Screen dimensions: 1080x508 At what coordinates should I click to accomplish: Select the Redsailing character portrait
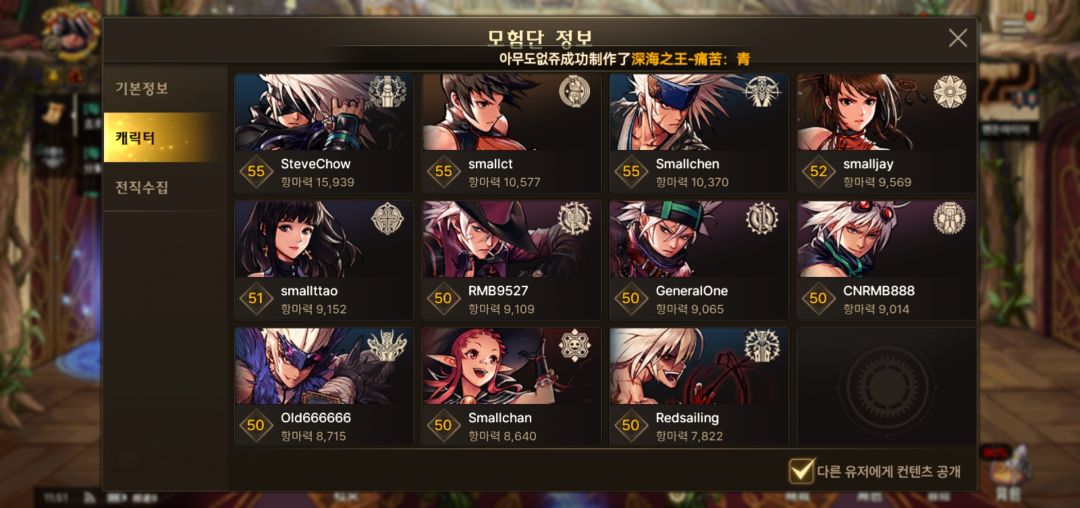tap(699, 366)
